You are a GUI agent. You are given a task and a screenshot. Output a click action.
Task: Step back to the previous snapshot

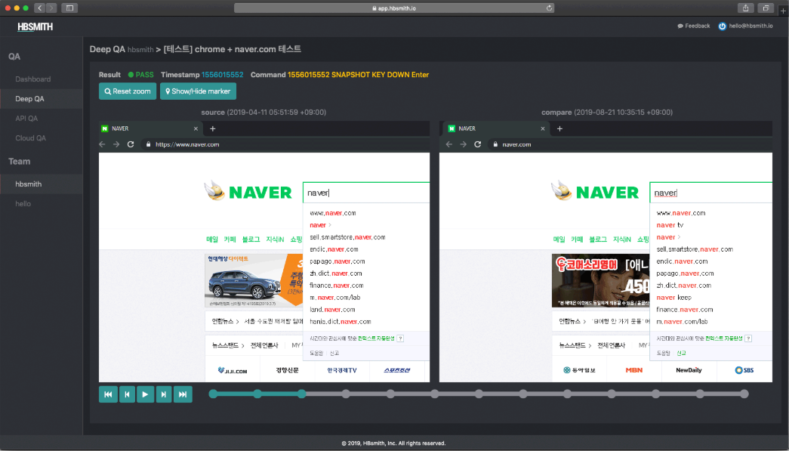tap(127, 394)
